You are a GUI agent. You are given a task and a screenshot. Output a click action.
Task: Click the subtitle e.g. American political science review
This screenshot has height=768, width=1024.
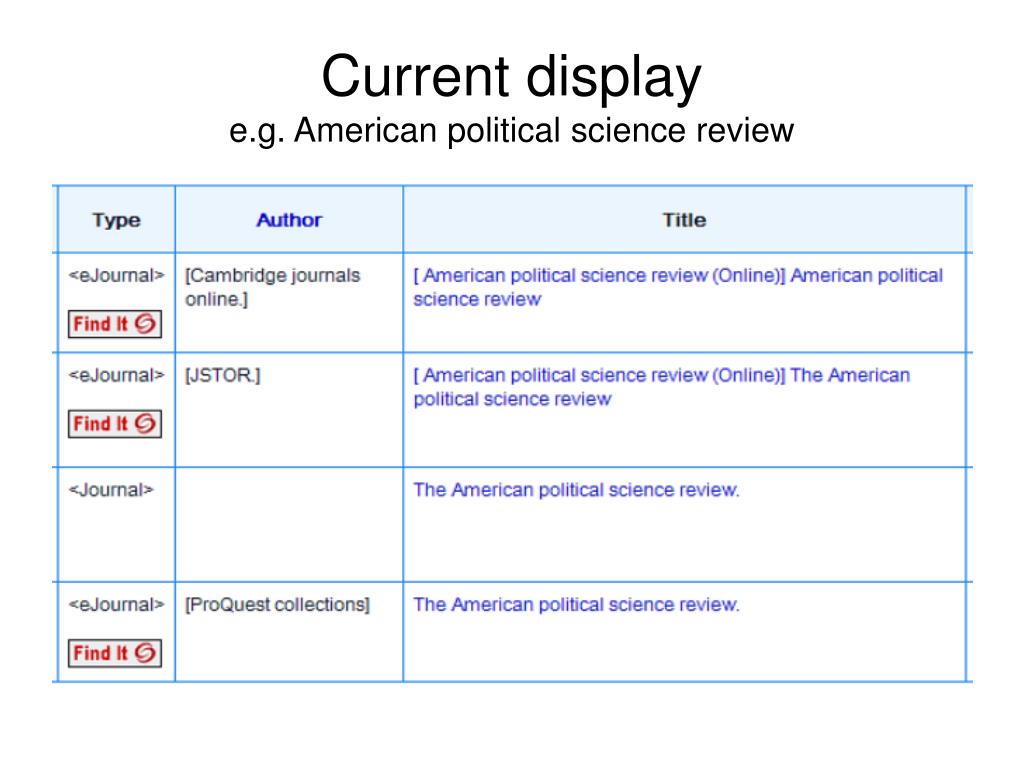511,131
